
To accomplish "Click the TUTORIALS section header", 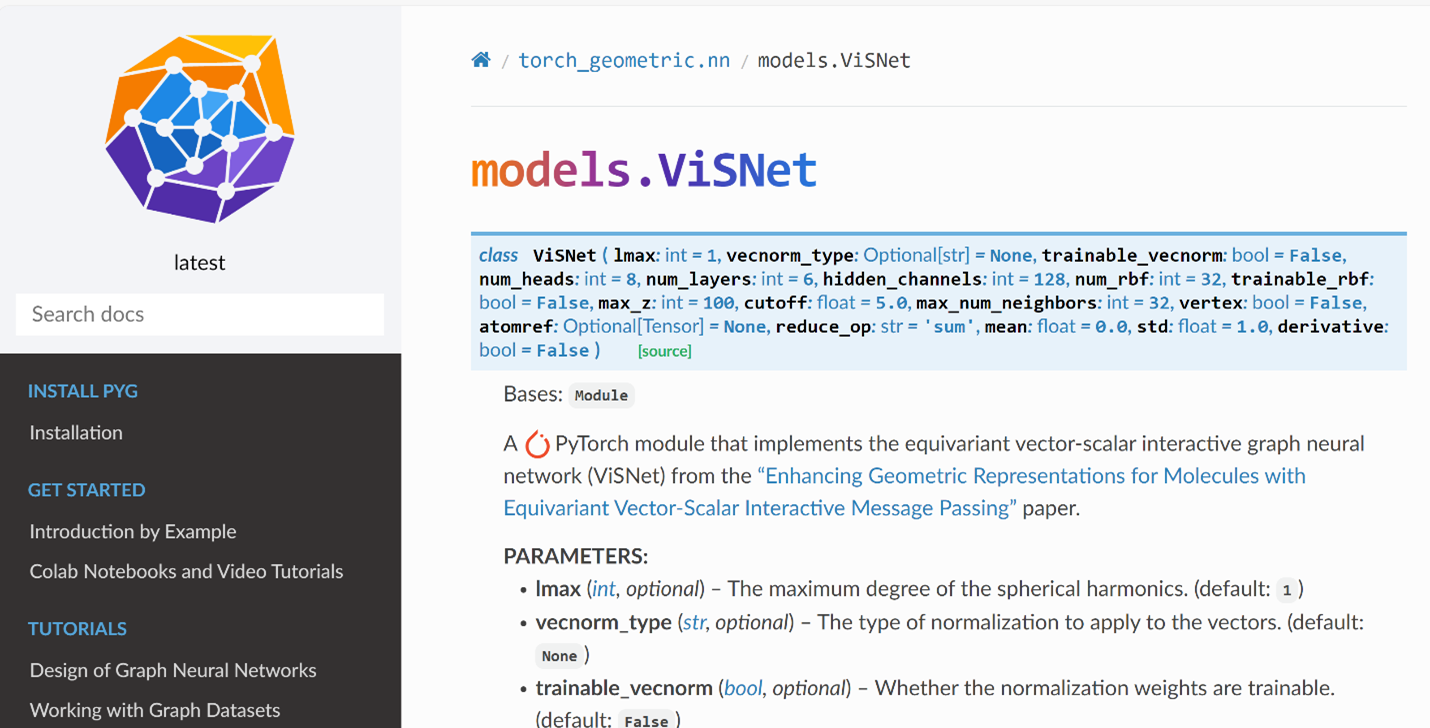I will click(77, 628).
